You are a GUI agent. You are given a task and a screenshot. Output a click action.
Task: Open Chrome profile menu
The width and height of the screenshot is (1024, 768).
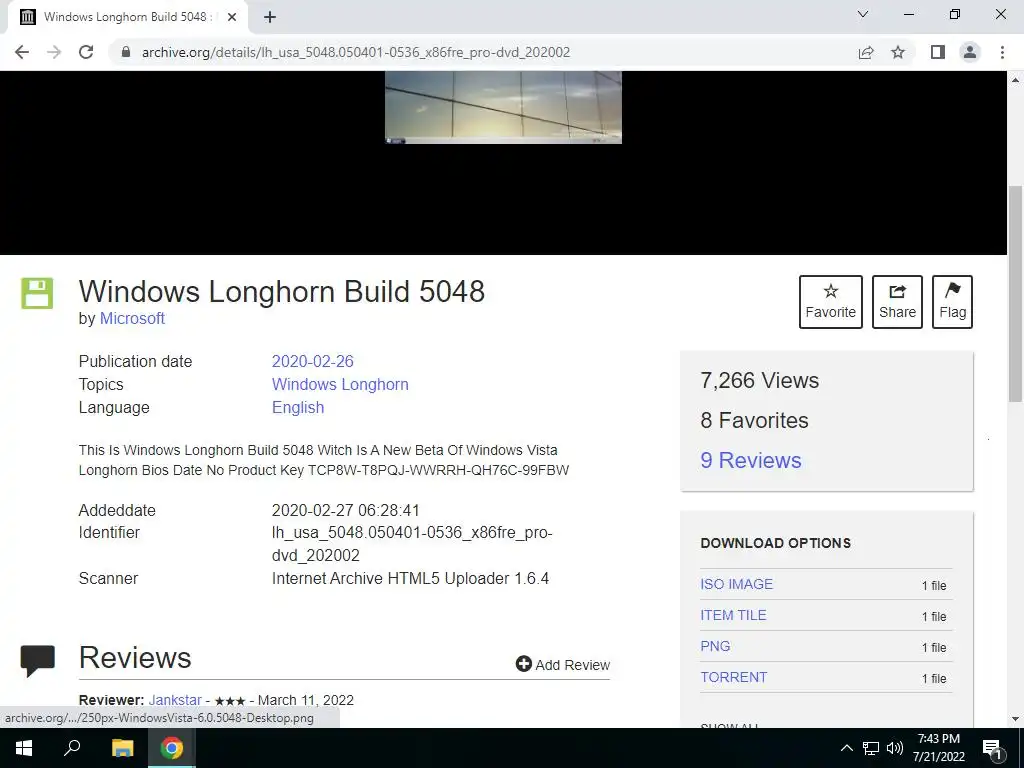point(970,52)
